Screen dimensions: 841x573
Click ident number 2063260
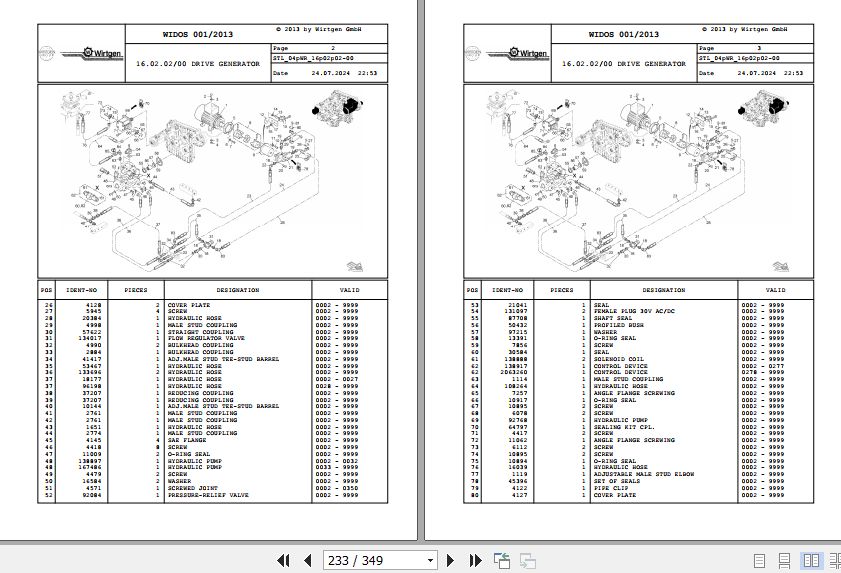[x=514, y=372]
